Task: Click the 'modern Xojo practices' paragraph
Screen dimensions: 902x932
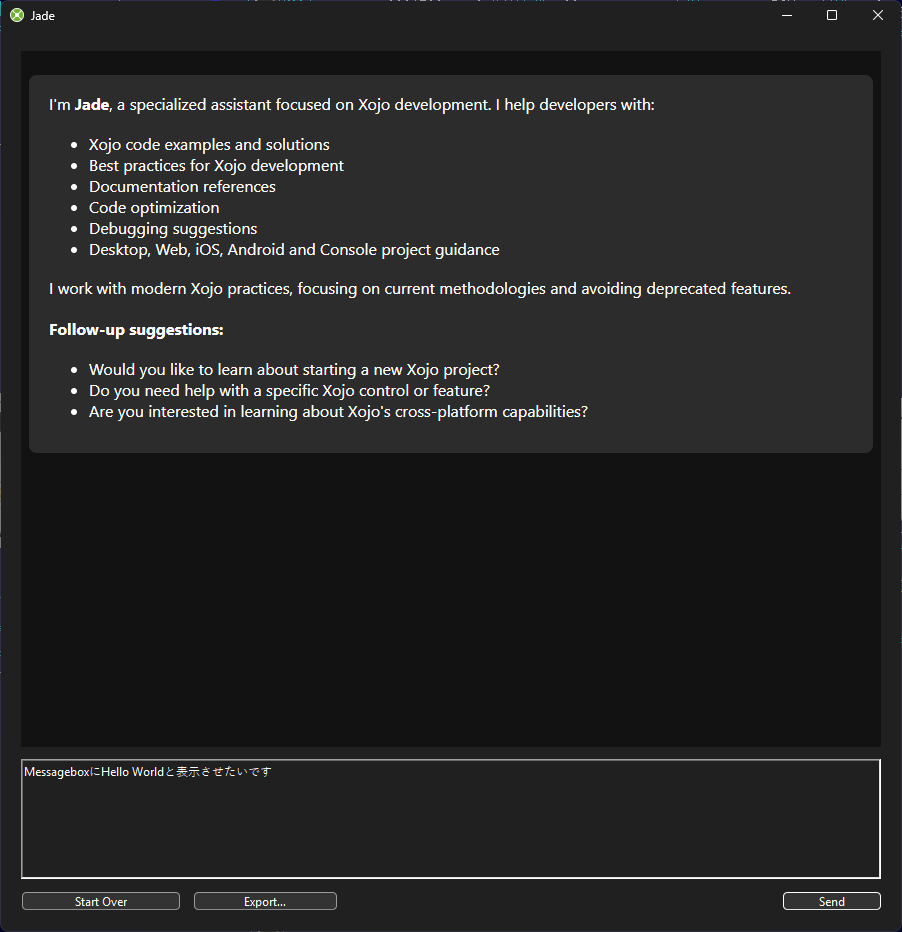Action: [x=420, y=289]
